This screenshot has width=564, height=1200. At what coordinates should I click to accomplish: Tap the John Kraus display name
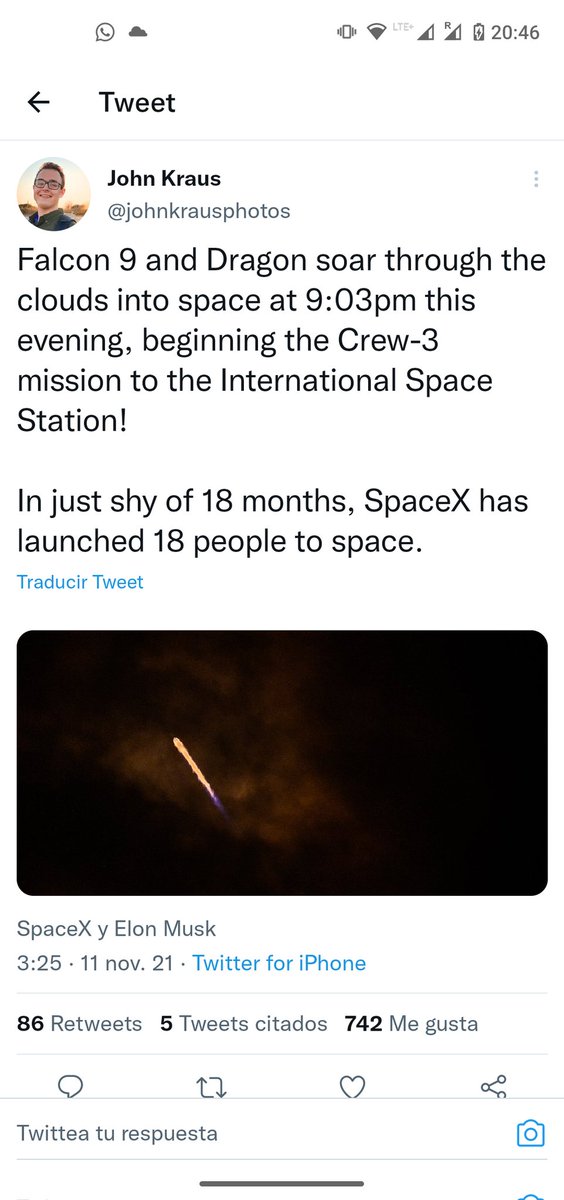pyautogui.click(x=164, y=178)
